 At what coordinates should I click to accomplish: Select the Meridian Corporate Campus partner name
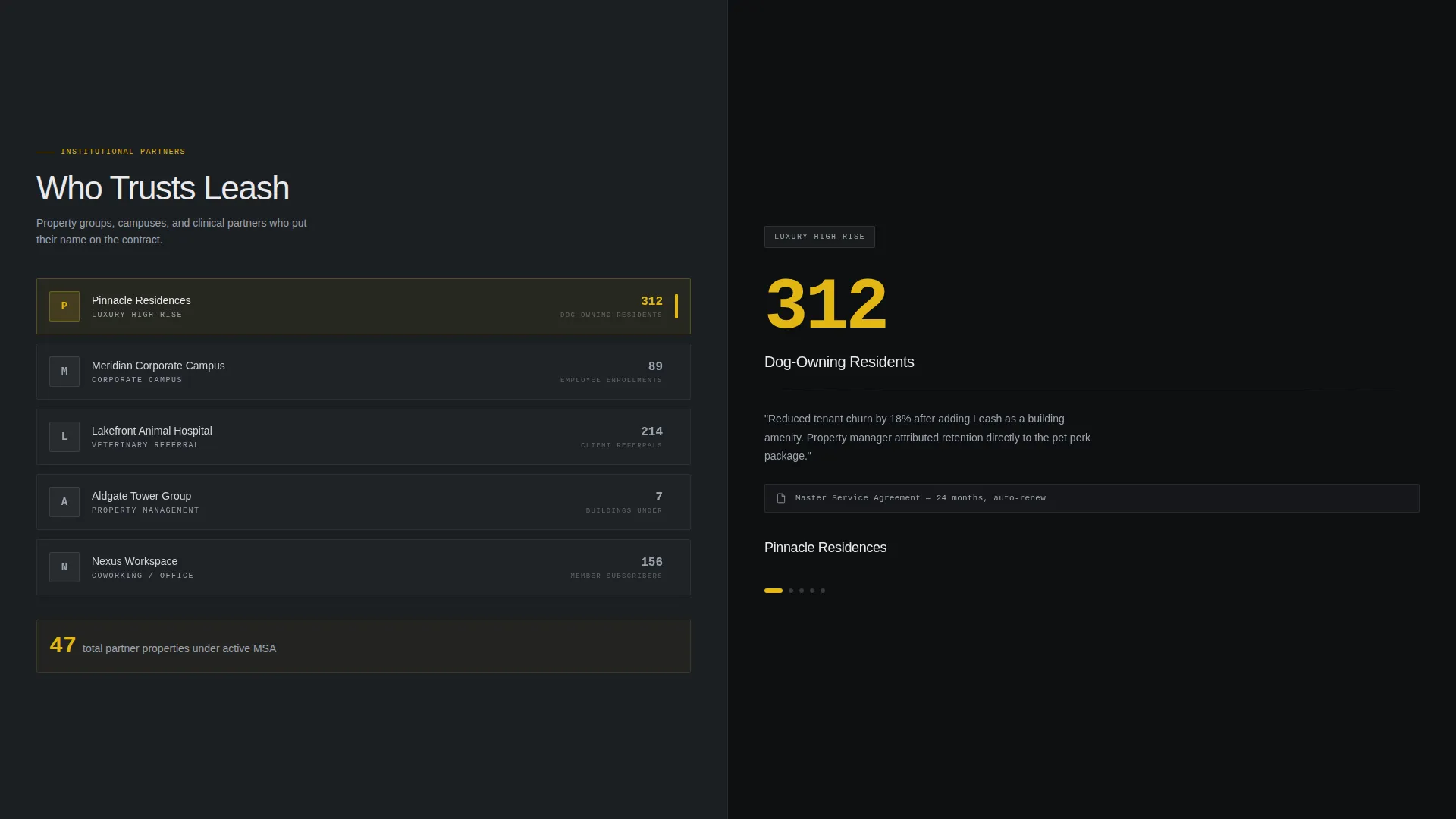pos(158,366)
